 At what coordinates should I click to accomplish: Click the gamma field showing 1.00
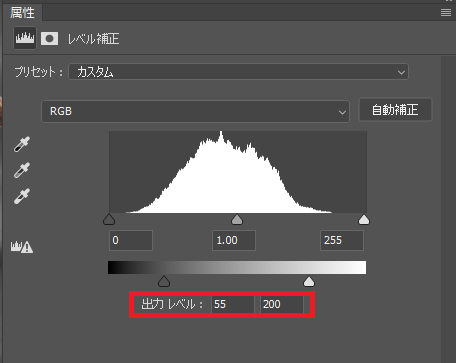[234, 240]
